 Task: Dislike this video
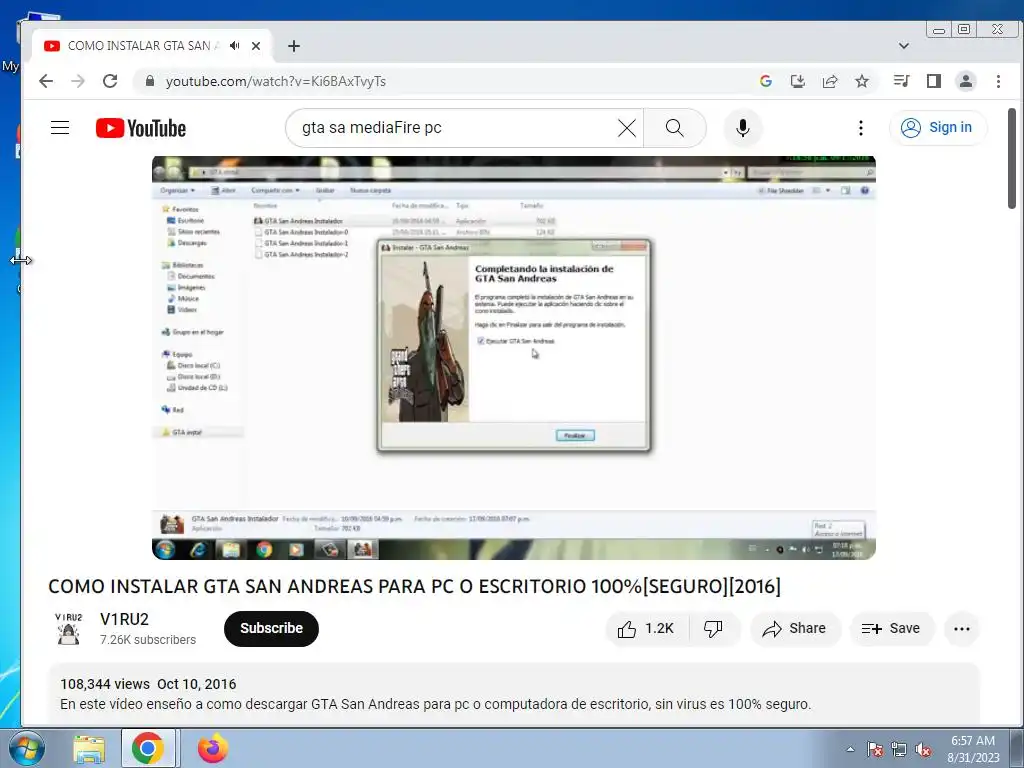click(713, 628)
